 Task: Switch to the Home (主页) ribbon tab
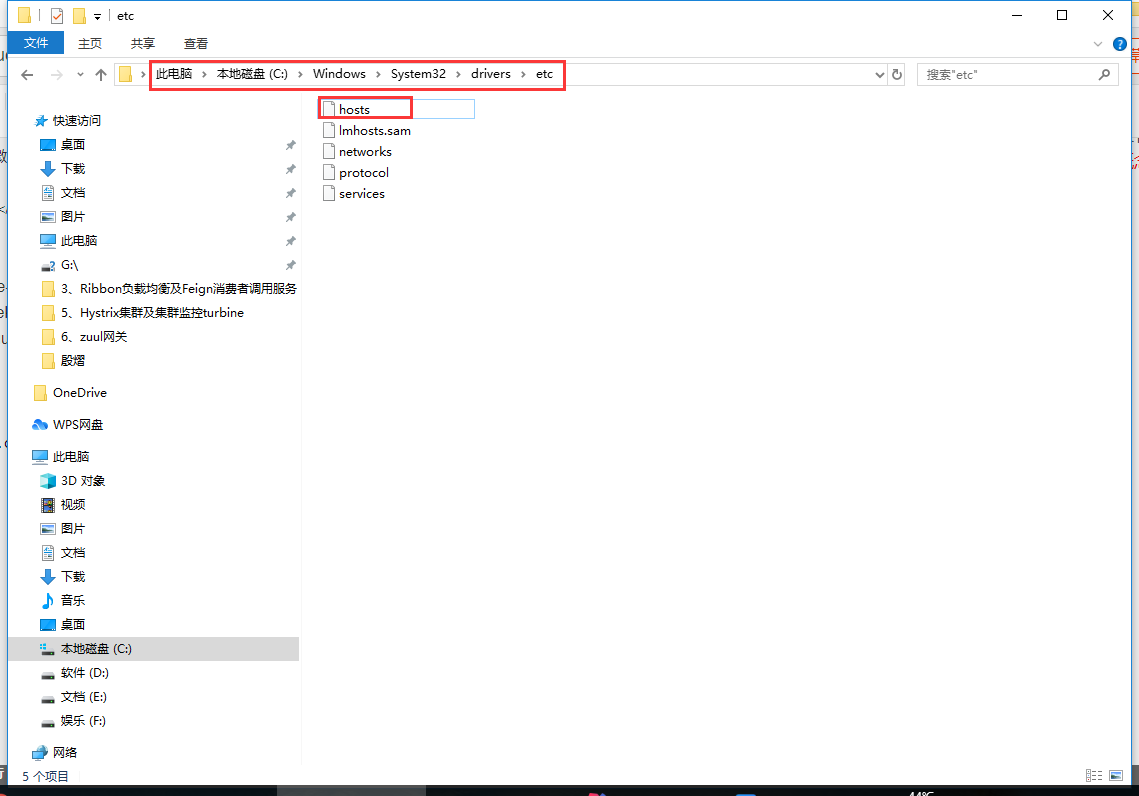[90, 44]
